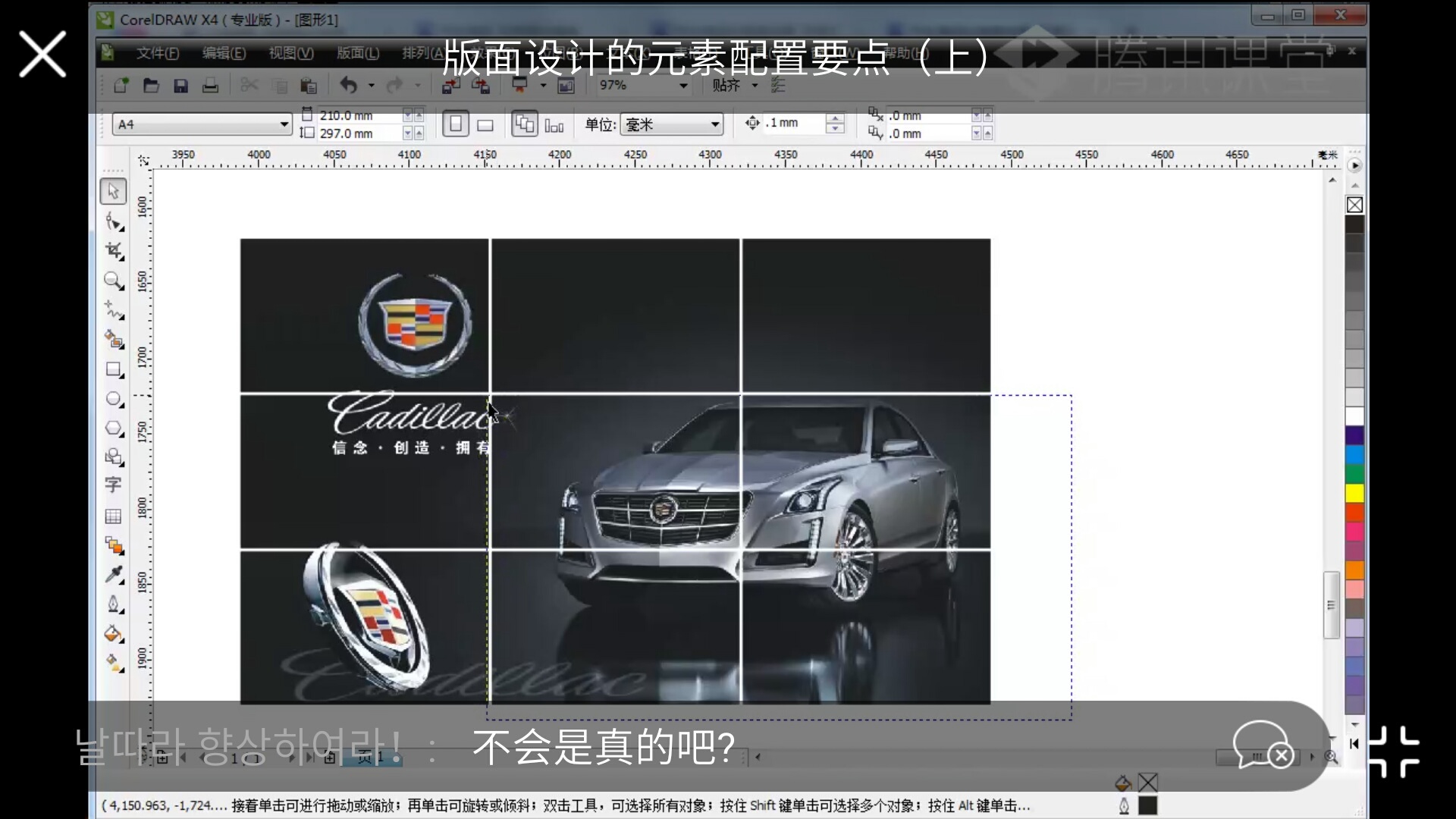Click the Export icon
This screenshot has width=1456, height=819.
click(481, 86)
